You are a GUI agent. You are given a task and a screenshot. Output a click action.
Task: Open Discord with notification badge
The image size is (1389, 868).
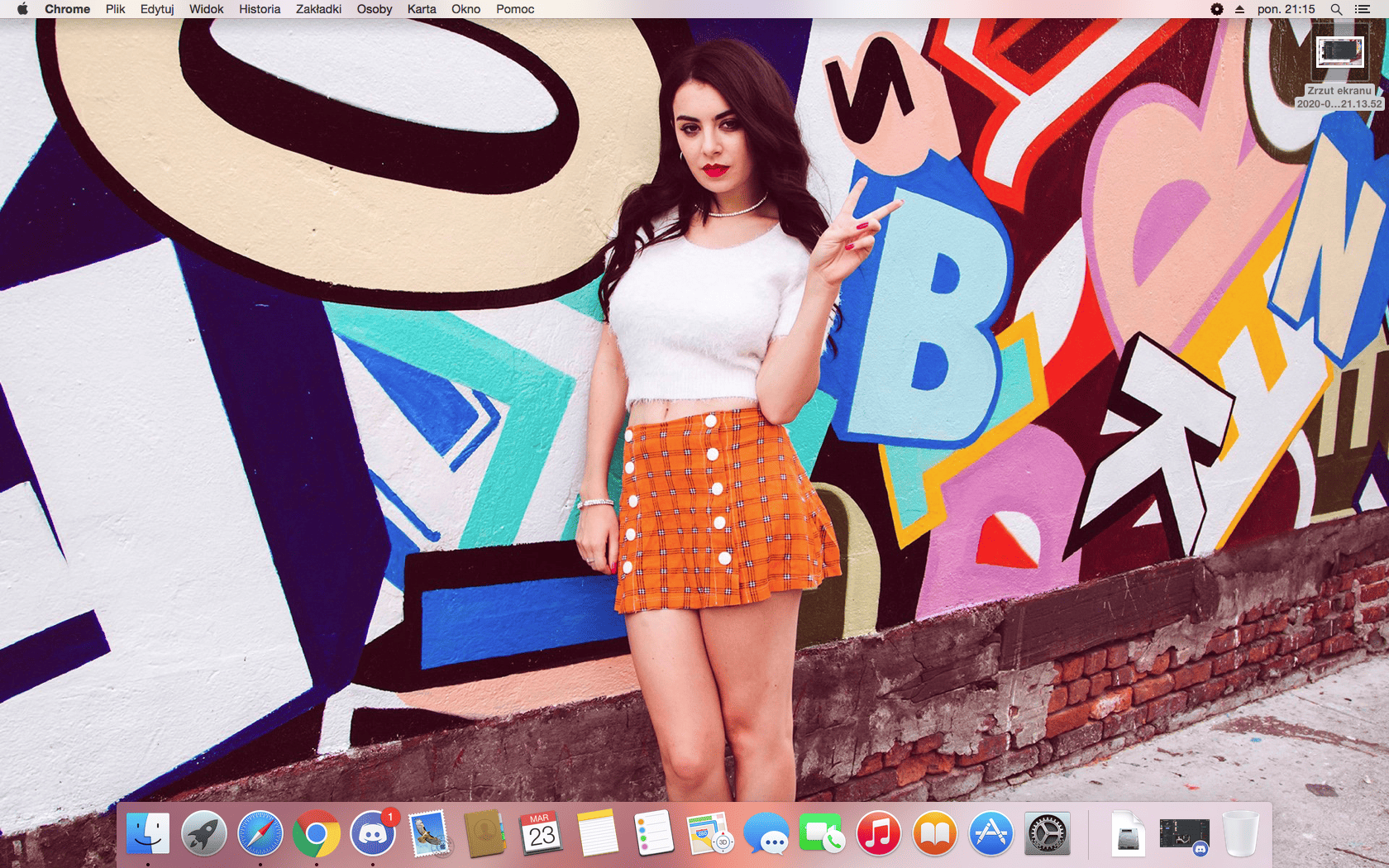tap(373, 833)
